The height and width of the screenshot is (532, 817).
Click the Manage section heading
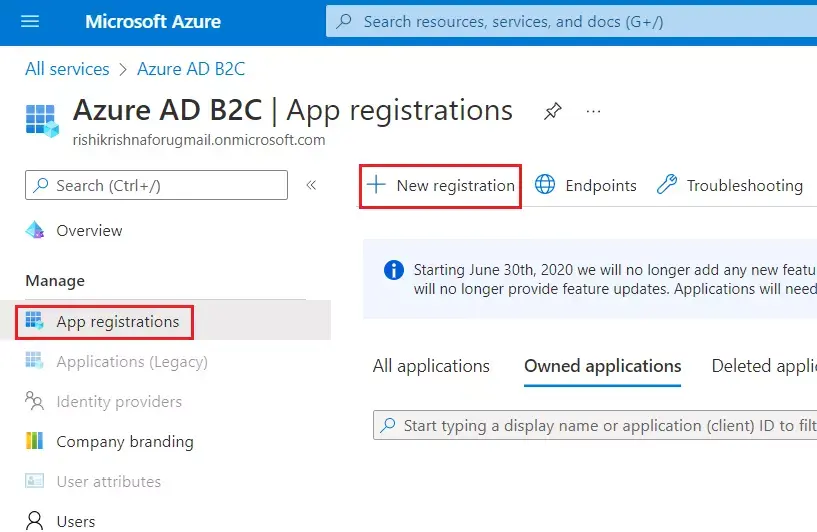(x=55, y=281)
